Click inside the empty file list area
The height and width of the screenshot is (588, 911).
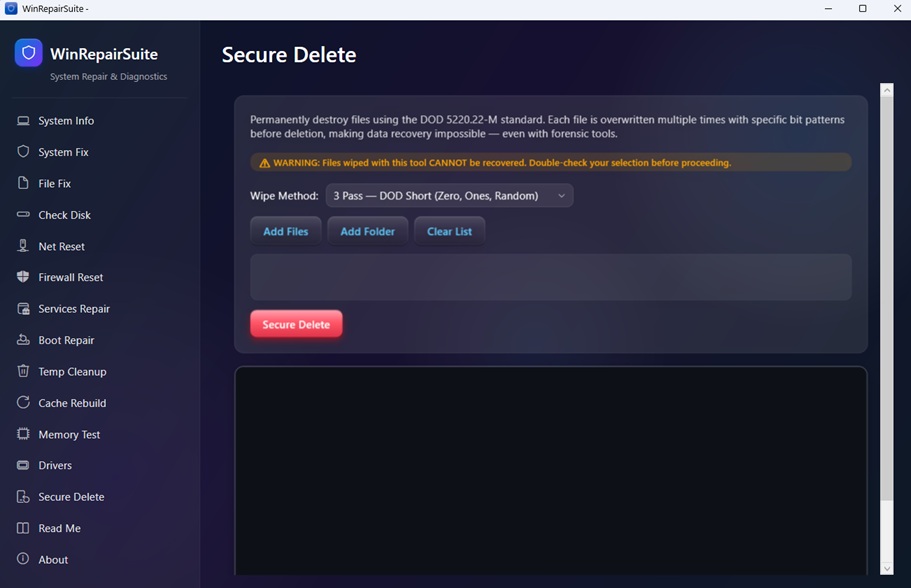(550, 277)
